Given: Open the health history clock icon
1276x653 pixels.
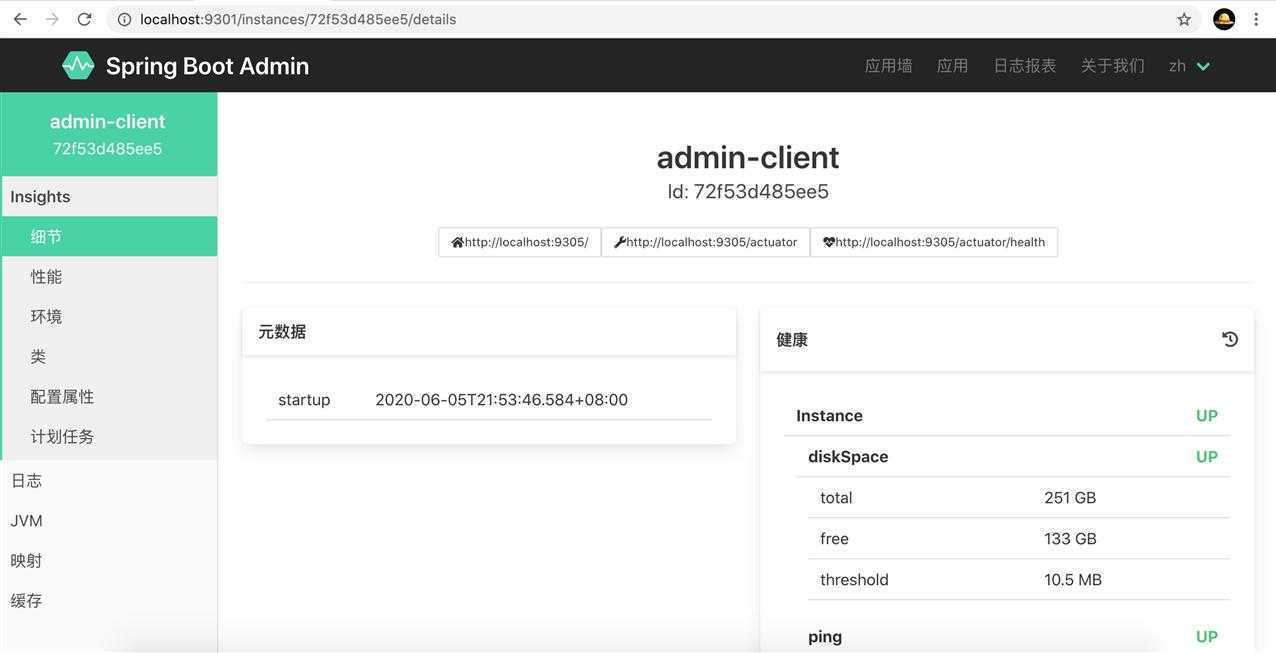Looking at the screenshot, I should (1230, 339).
